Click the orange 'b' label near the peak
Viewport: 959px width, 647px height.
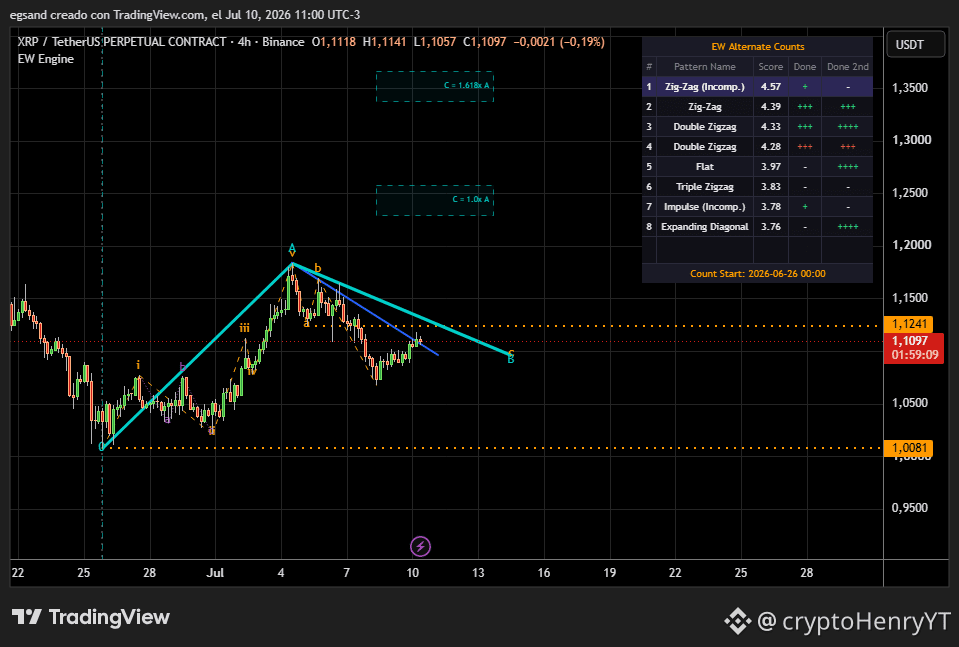tap(317, 268)
